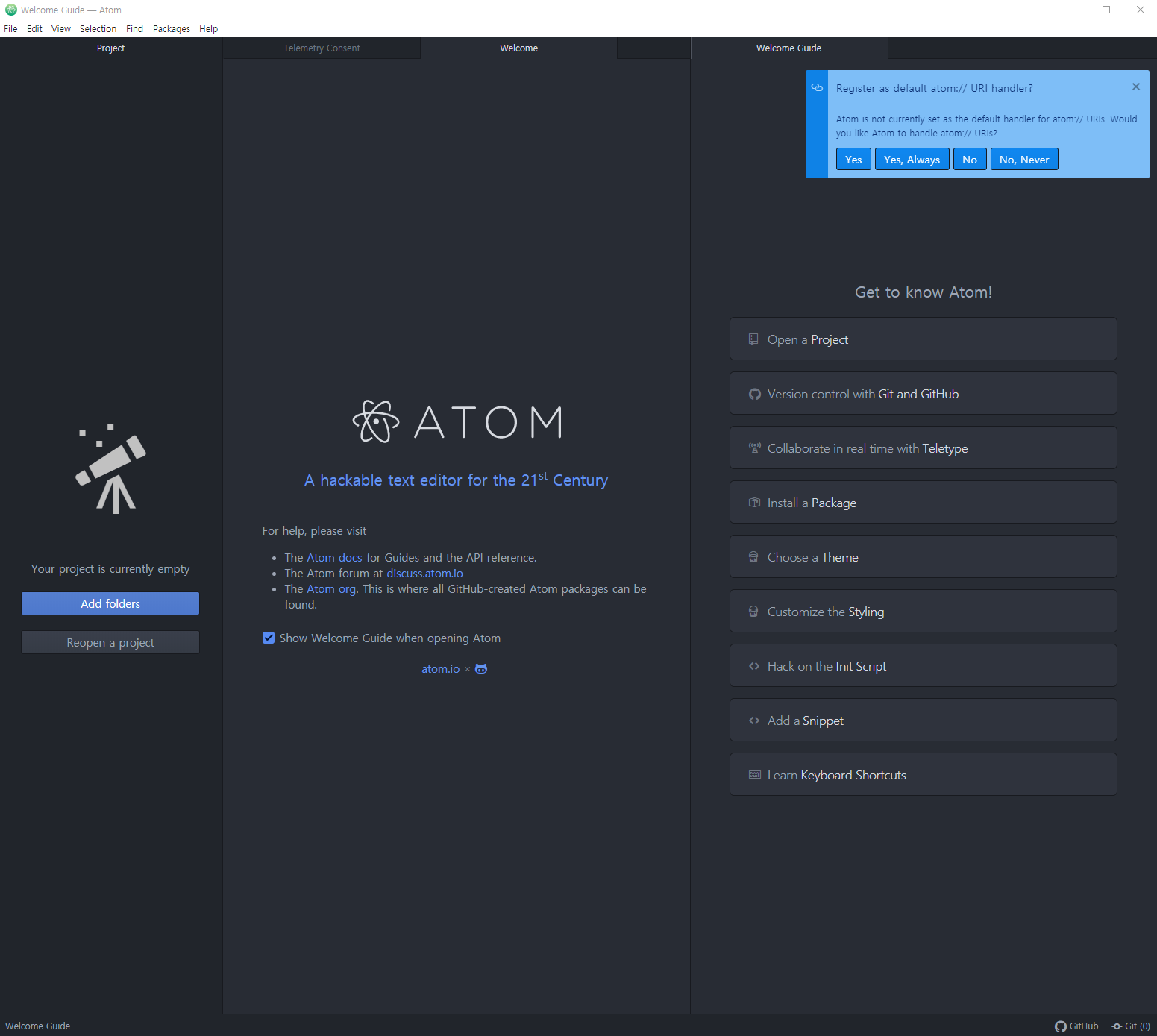Select the Project tab in left dock

110,48
